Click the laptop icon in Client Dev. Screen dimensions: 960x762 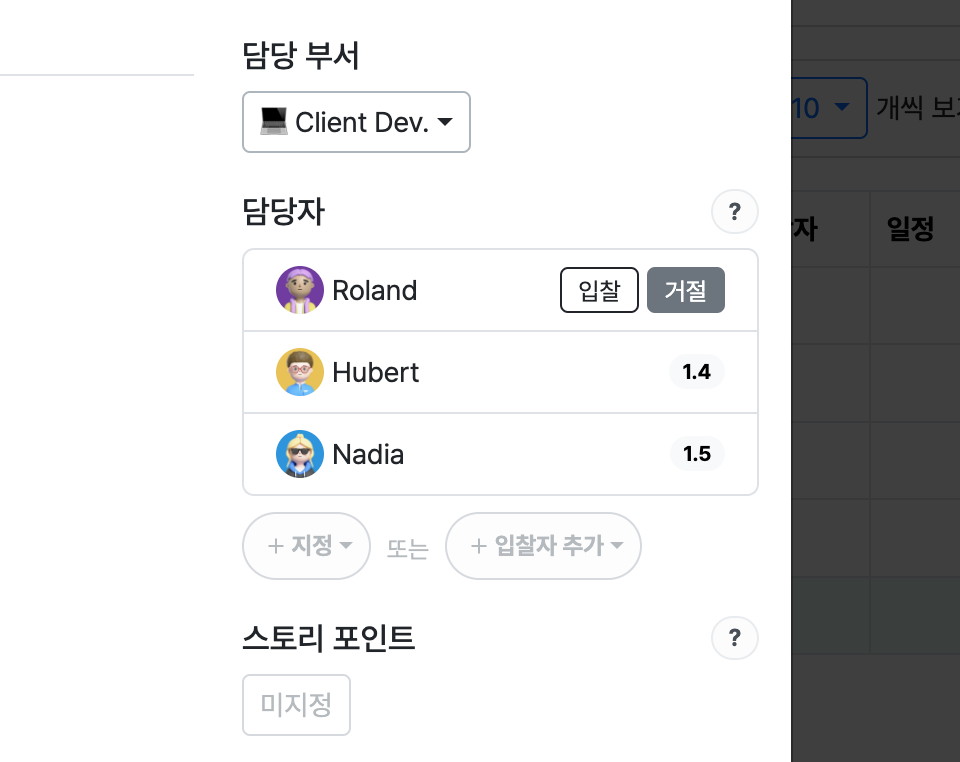[274, 121]
